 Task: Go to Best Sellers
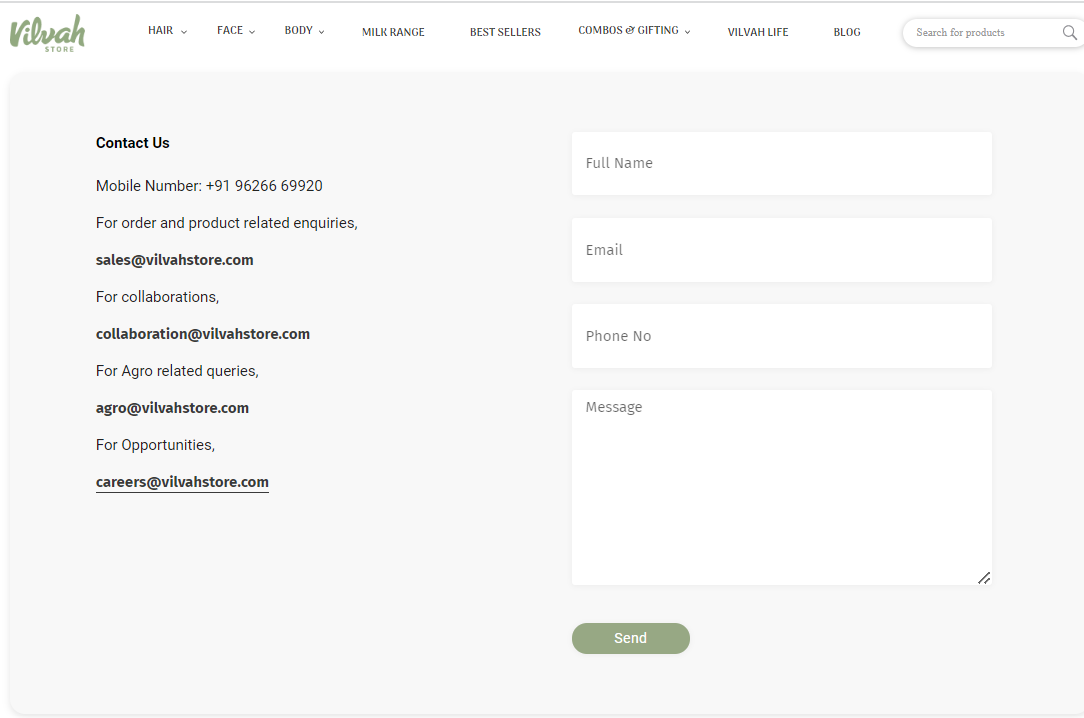point(505,32)
